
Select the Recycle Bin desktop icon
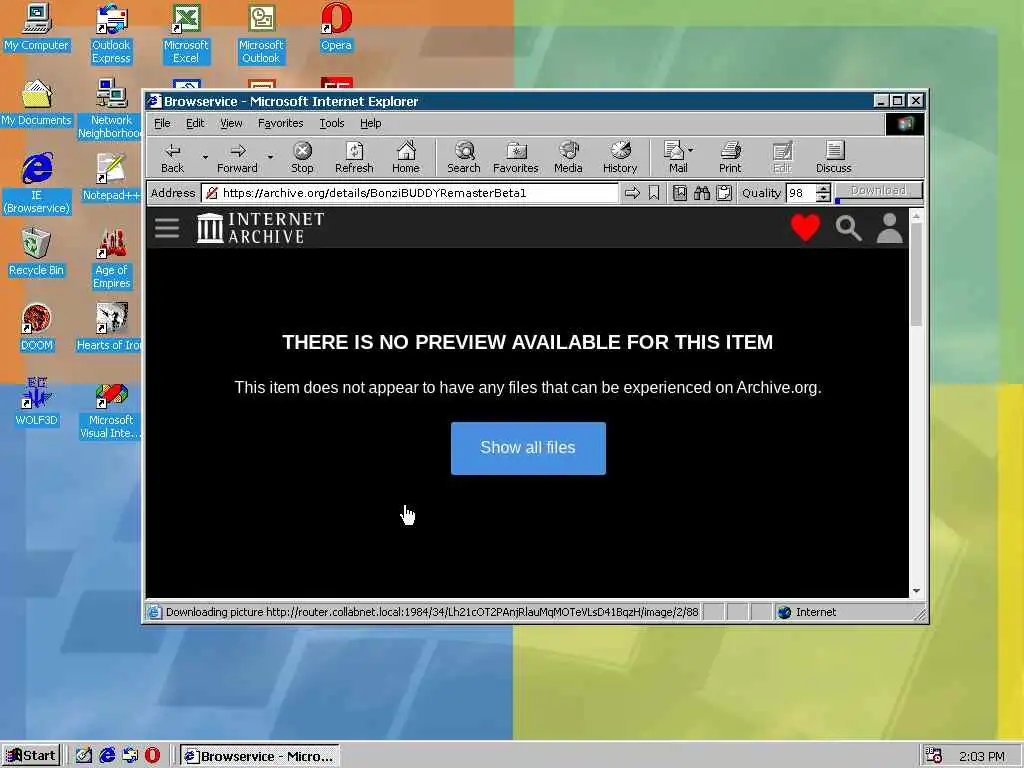coord(37,253)
